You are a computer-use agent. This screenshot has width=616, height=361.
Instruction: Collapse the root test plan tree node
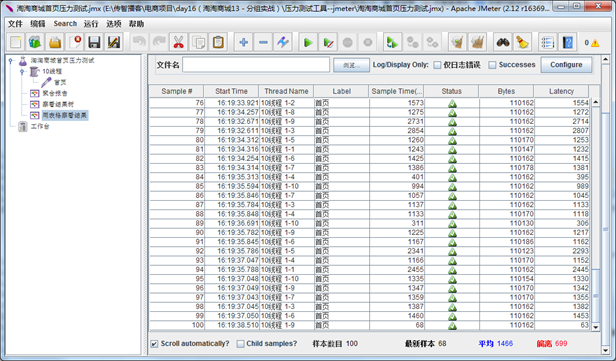[11, 60]
